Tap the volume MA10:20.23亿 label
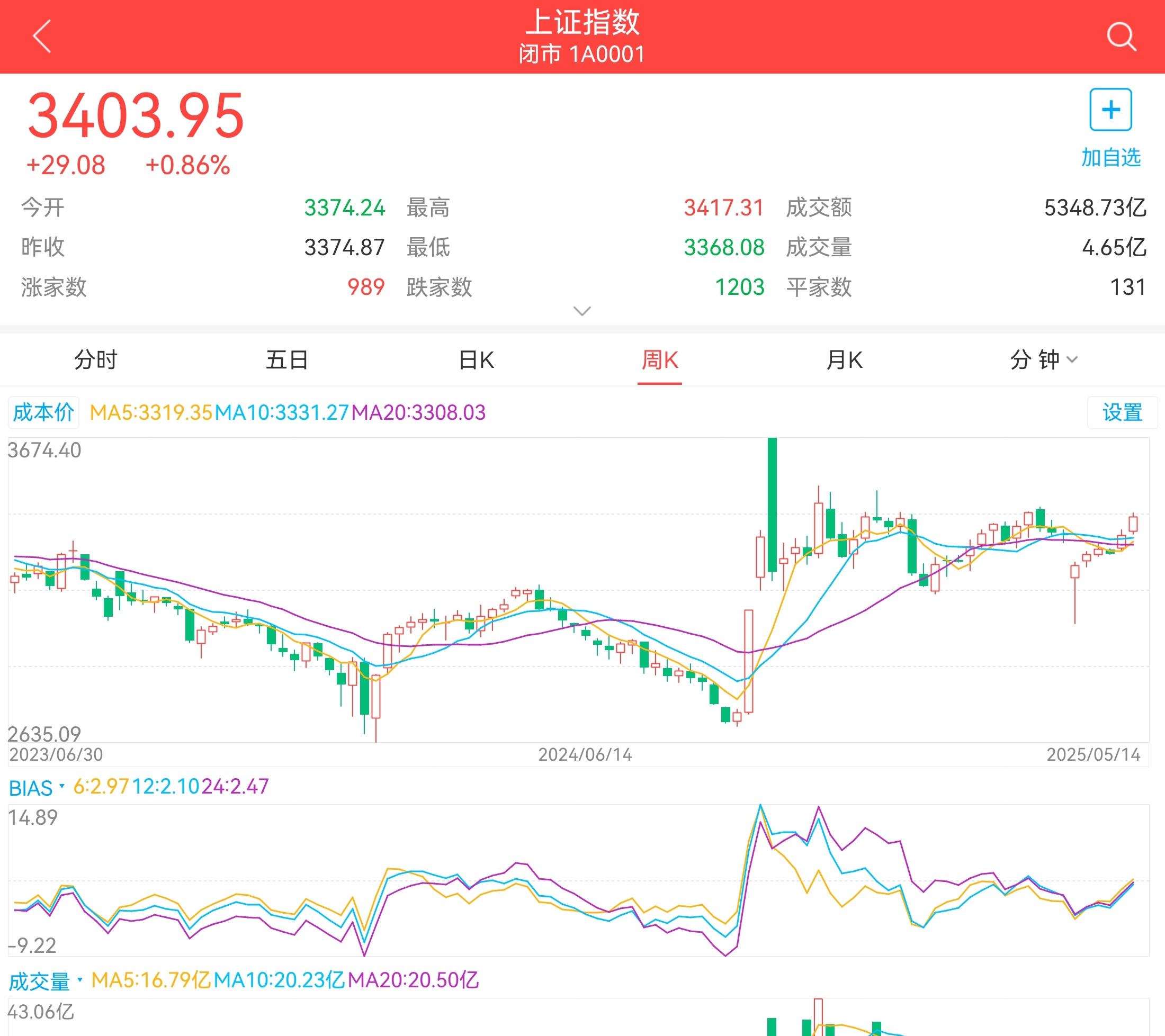 point(279,980)
